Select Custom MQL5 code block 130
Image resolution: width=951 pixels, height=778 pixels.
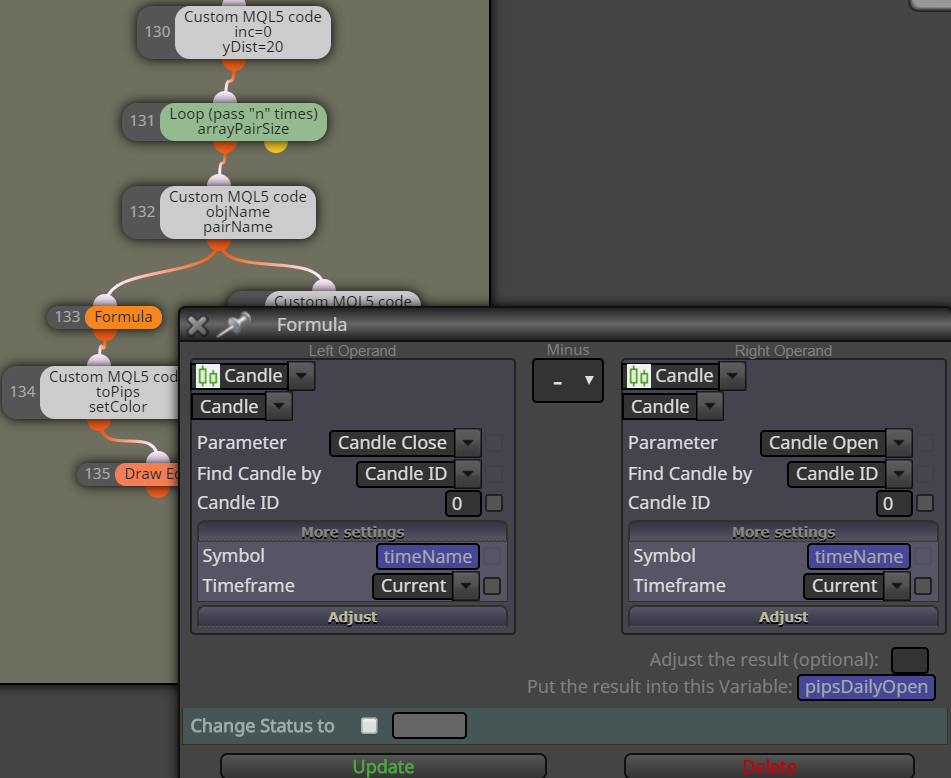(253, 32)
